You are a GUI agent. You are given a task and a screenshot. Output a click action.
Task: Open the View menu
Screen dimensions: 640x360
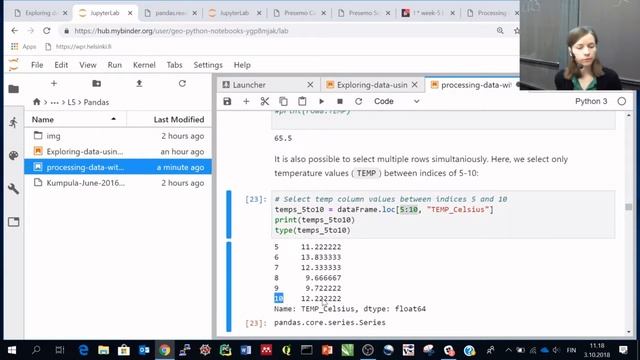point(88,65)
